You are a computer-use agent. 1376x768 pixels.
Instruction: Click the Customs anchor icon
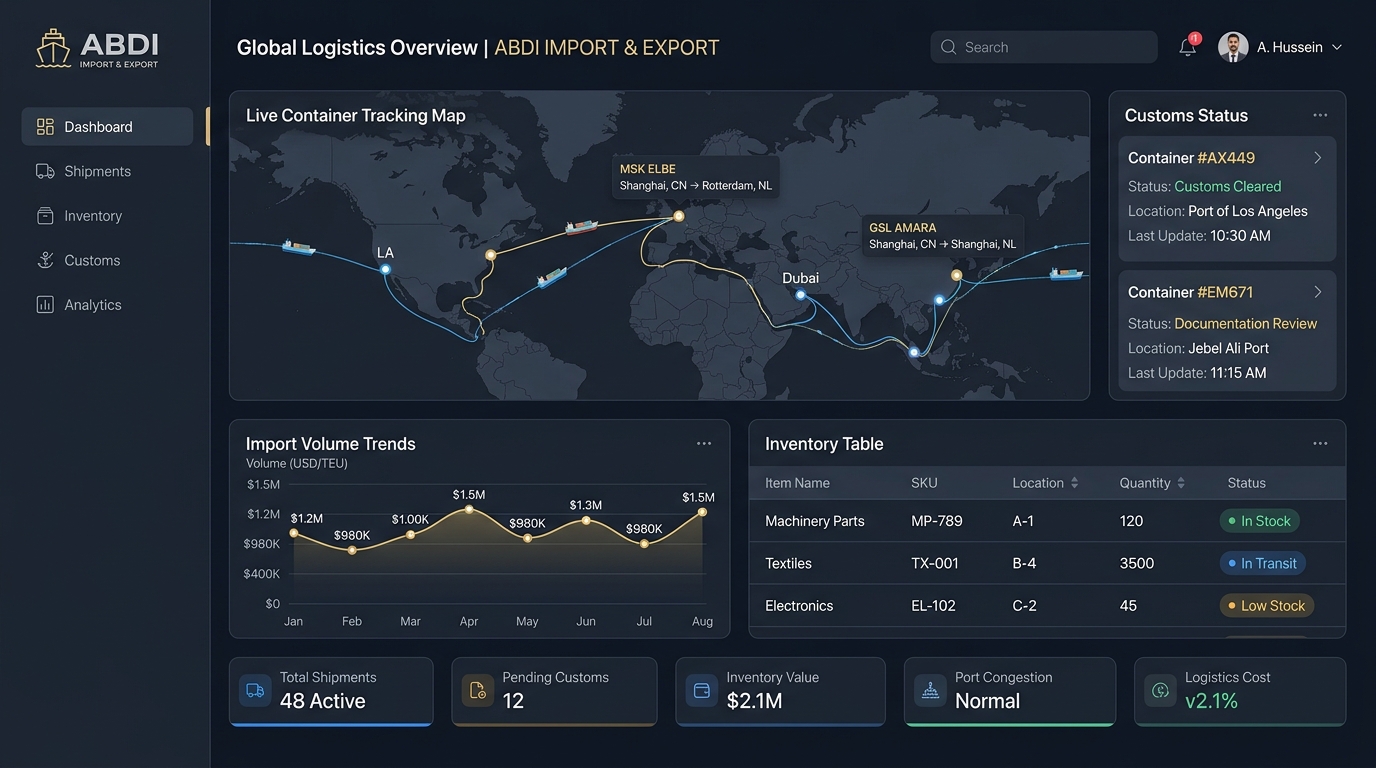45,260
